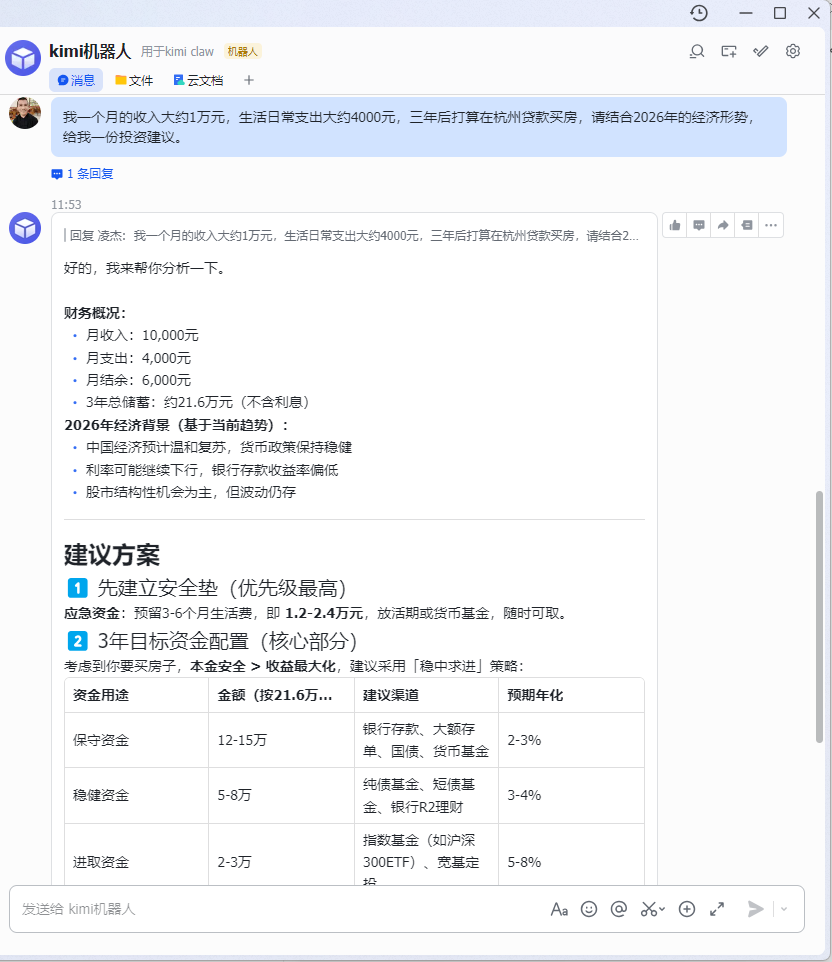This screenshot has height=962, width=832.
Task: Click the 月结余：6,000元 bullet
Action: [138, 380]
